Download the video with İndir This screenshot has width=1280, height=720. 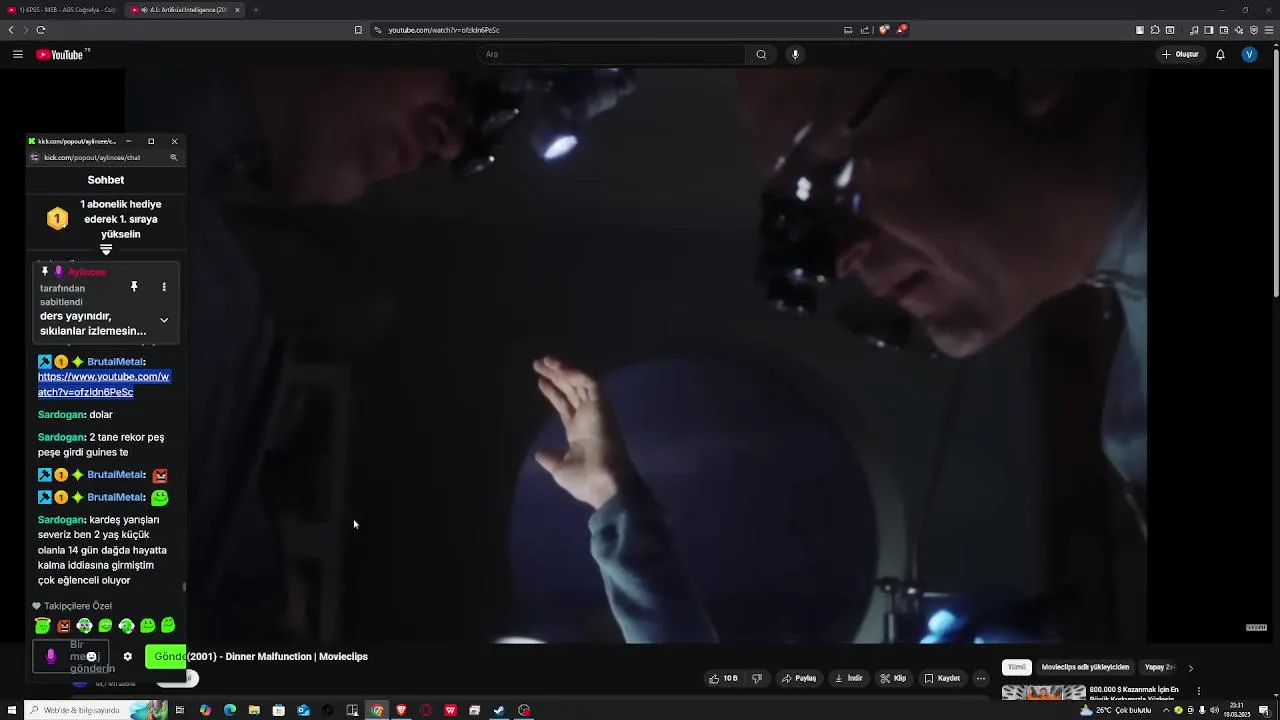[x=848, y=678]
